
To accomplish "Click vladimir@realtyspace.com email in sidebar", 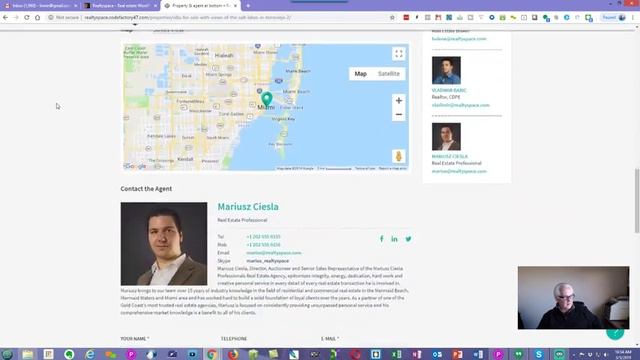I will pos(460,105).
